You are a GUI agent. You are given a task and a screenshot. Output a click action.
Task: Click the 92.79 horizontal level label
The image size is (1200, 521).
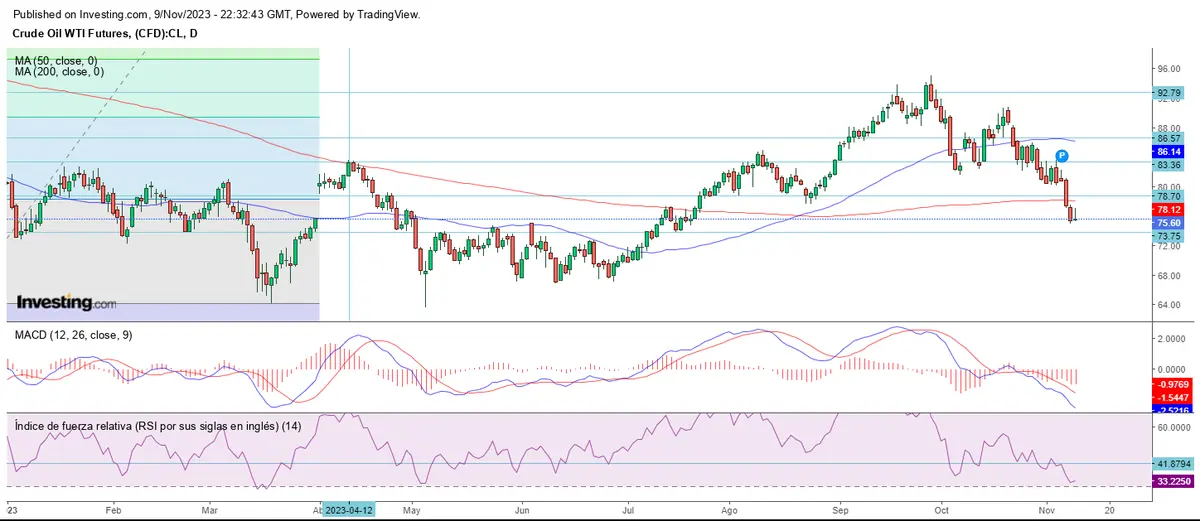pos(1168,93)
